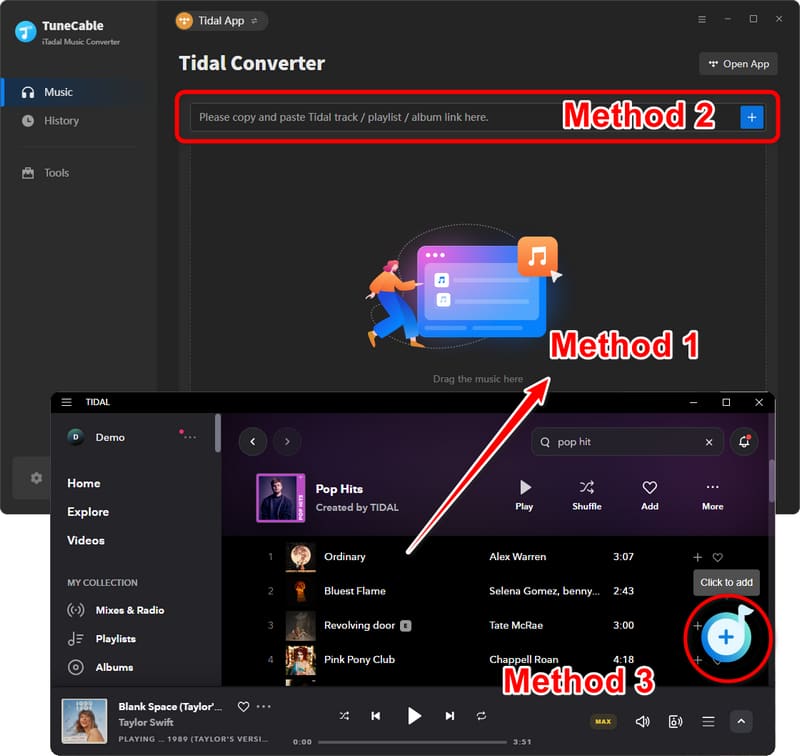800x756 pixels.
Task: Click the Pop Hits playlist cover
Action: (x=281, y=498)
